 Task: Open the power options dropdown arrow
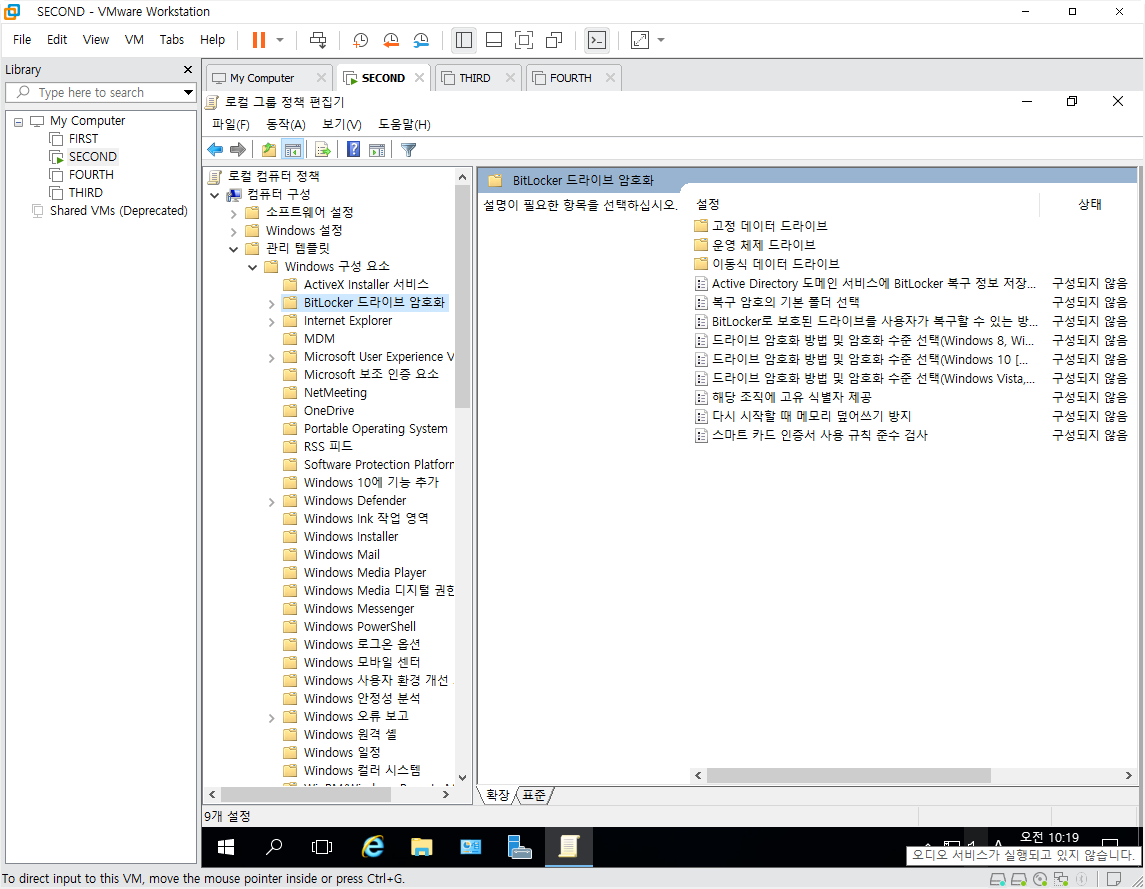click(280, 40)
